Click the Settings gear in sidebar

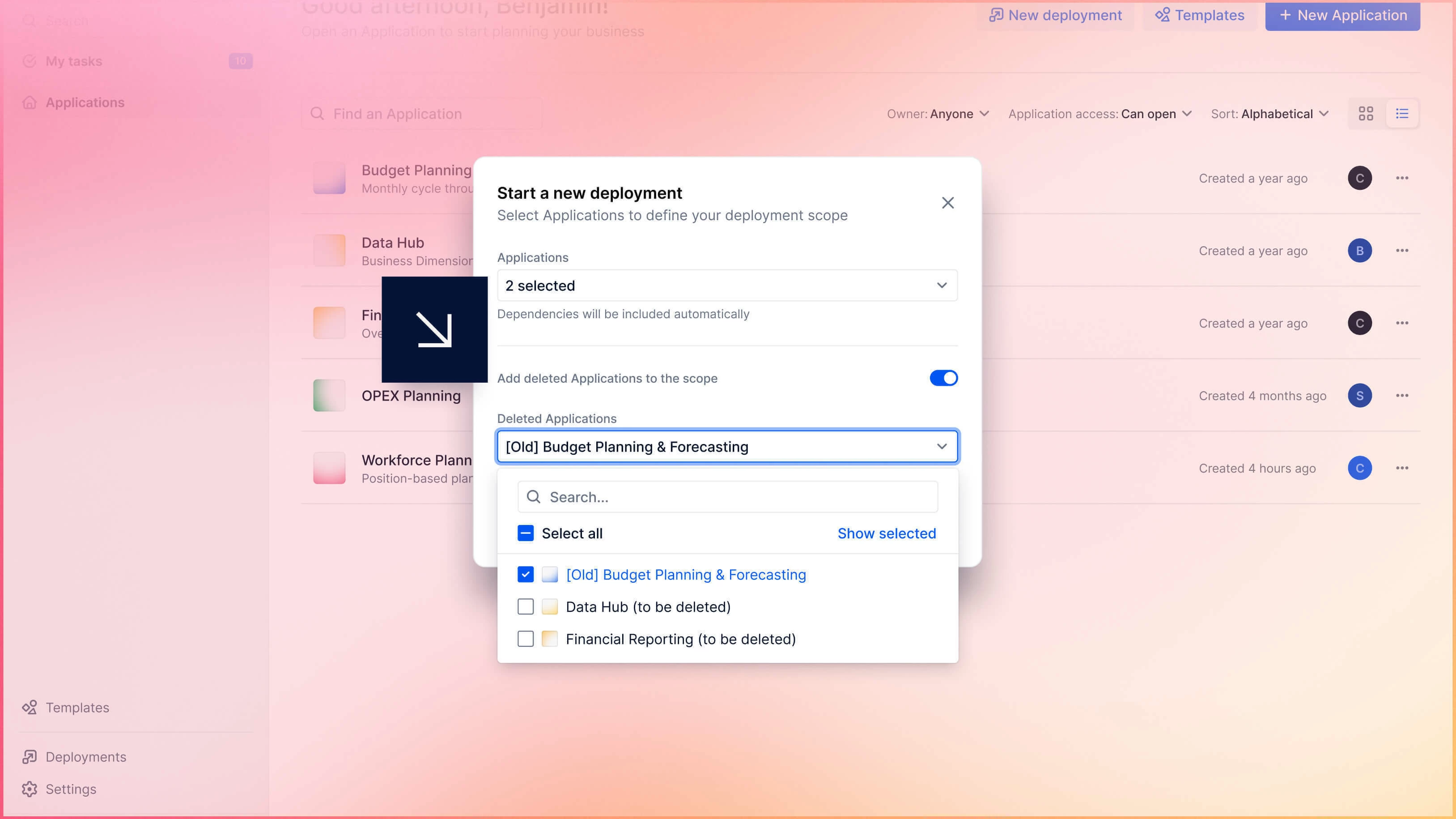point(30,789)
